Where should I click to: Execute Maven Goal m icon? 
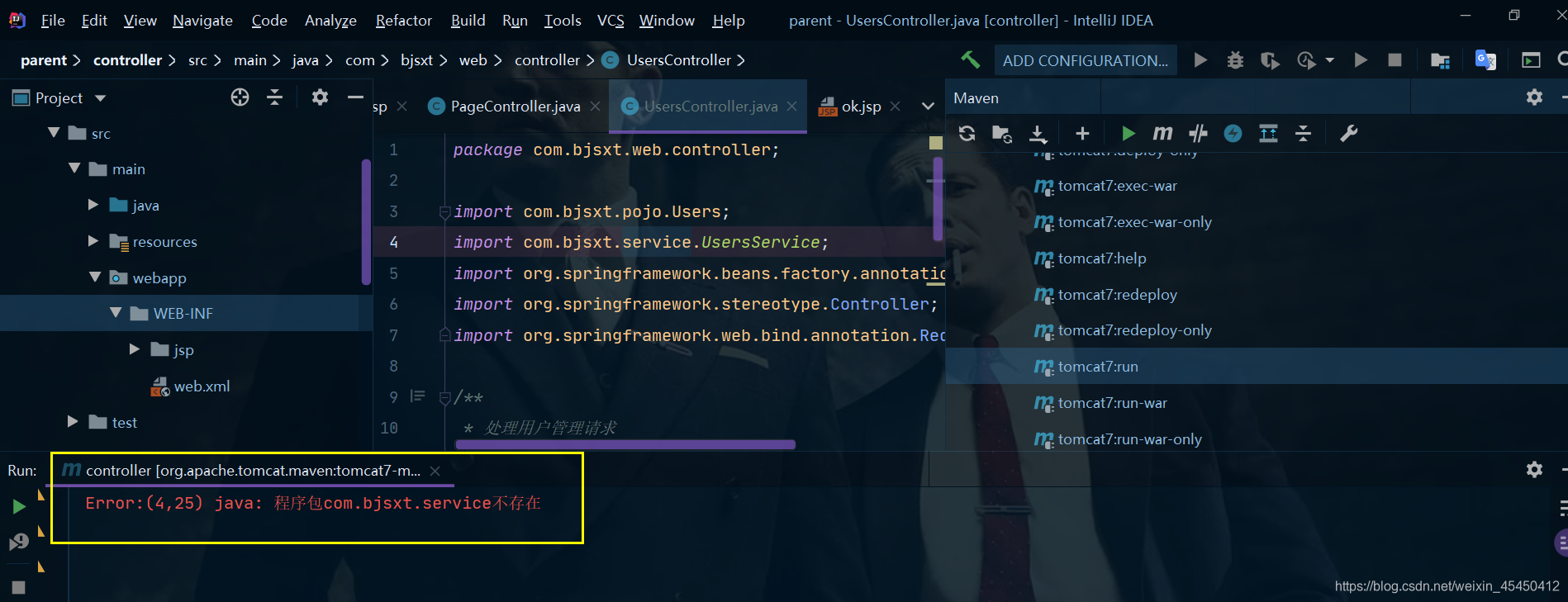(x=1162, y=133)
